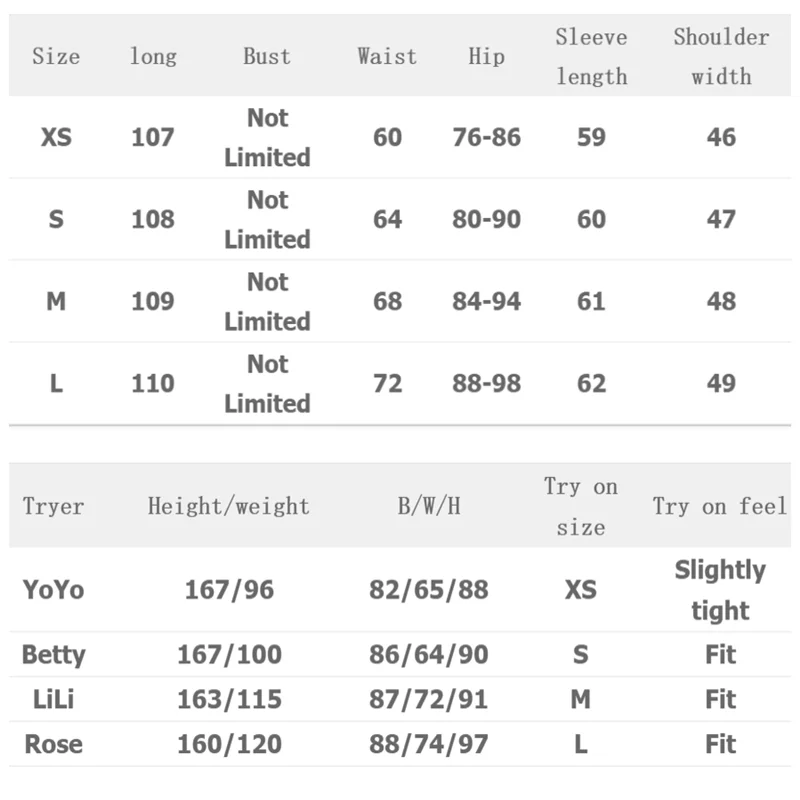Click the 'Height/weight' column header

coord(229,506)
